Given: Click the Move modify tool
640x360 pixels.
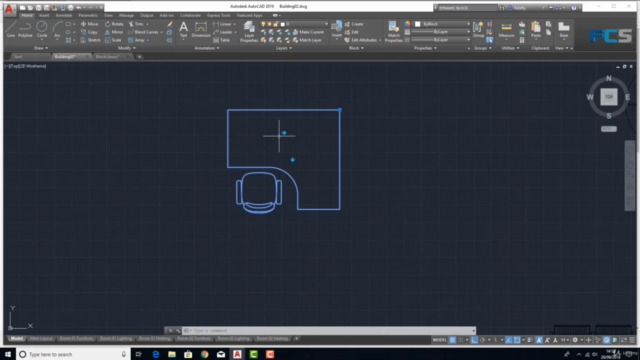Looking at the screenshot, I should click(x=89, y=24).
